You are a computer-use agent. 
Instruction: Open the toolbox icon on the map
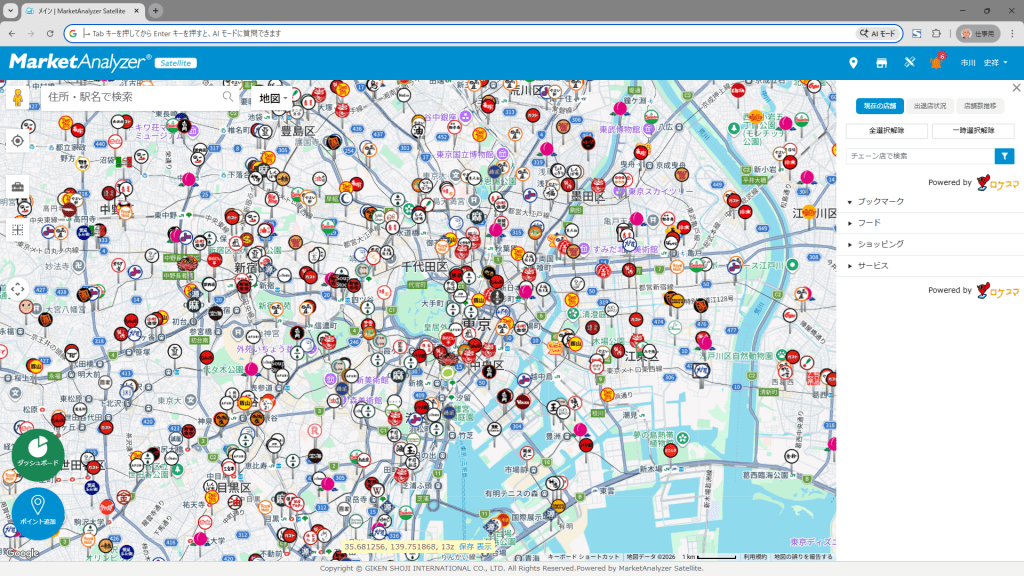[18, 186]
